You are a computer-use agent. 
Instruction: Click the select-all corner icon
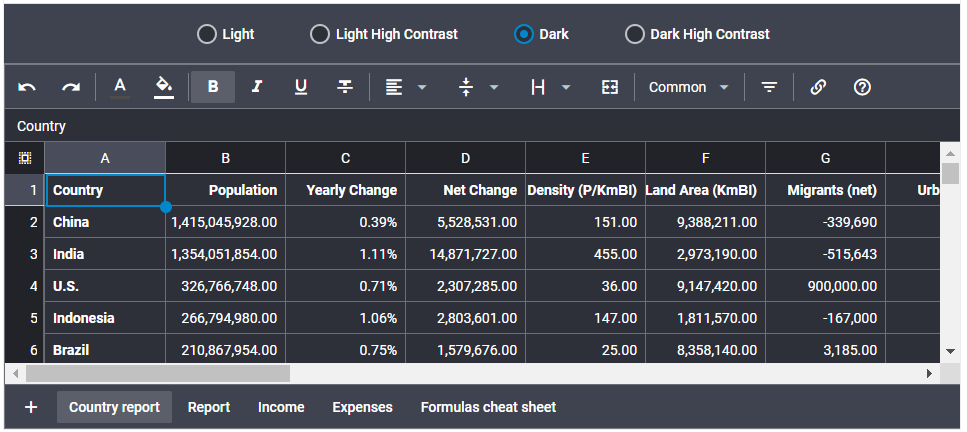25,159
